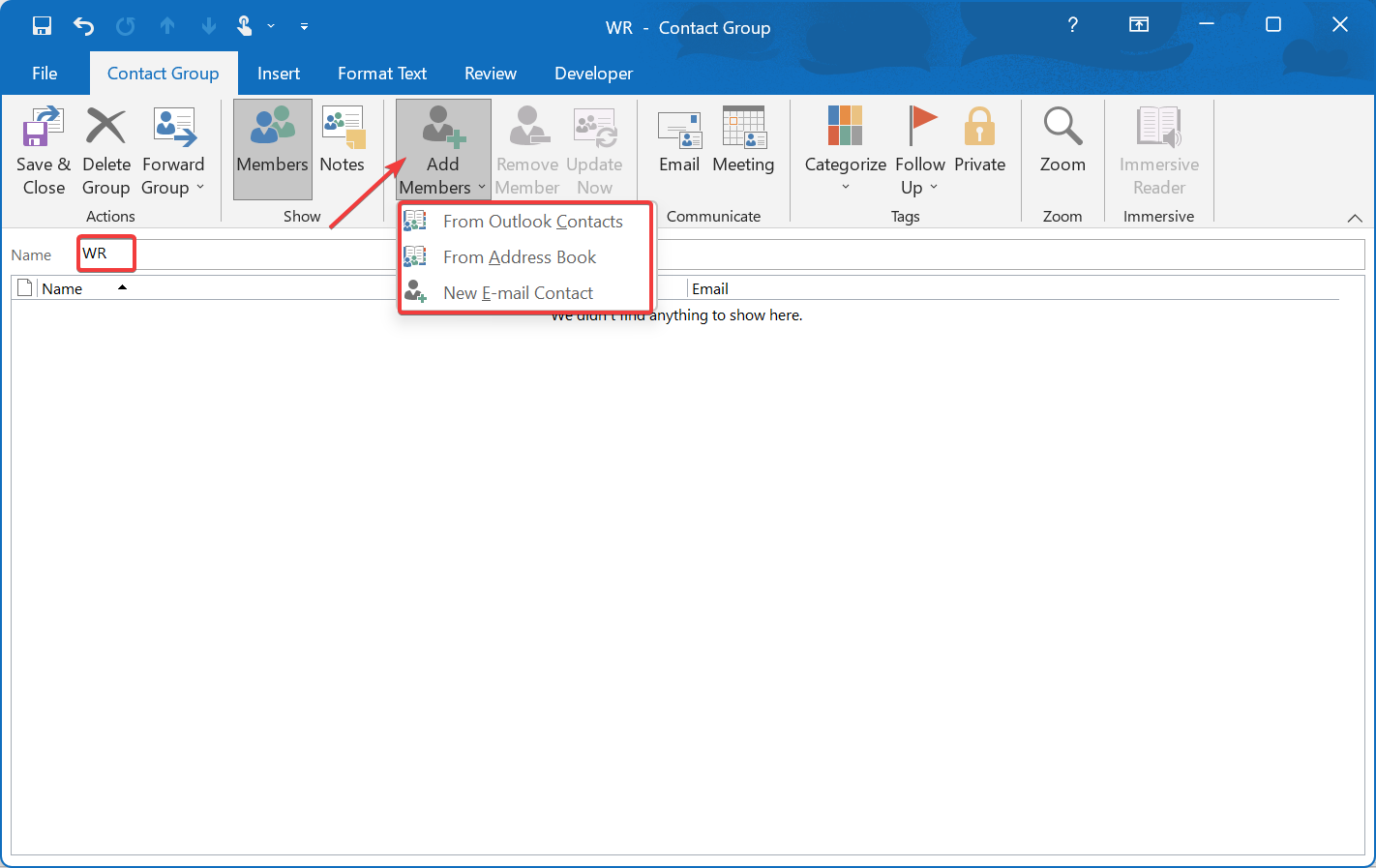Viewport: 1376px width, 868px height.
Task: Click the Save icon on Quick Access Toolbar
Action: pyautogui.click(x=42, y=26)
